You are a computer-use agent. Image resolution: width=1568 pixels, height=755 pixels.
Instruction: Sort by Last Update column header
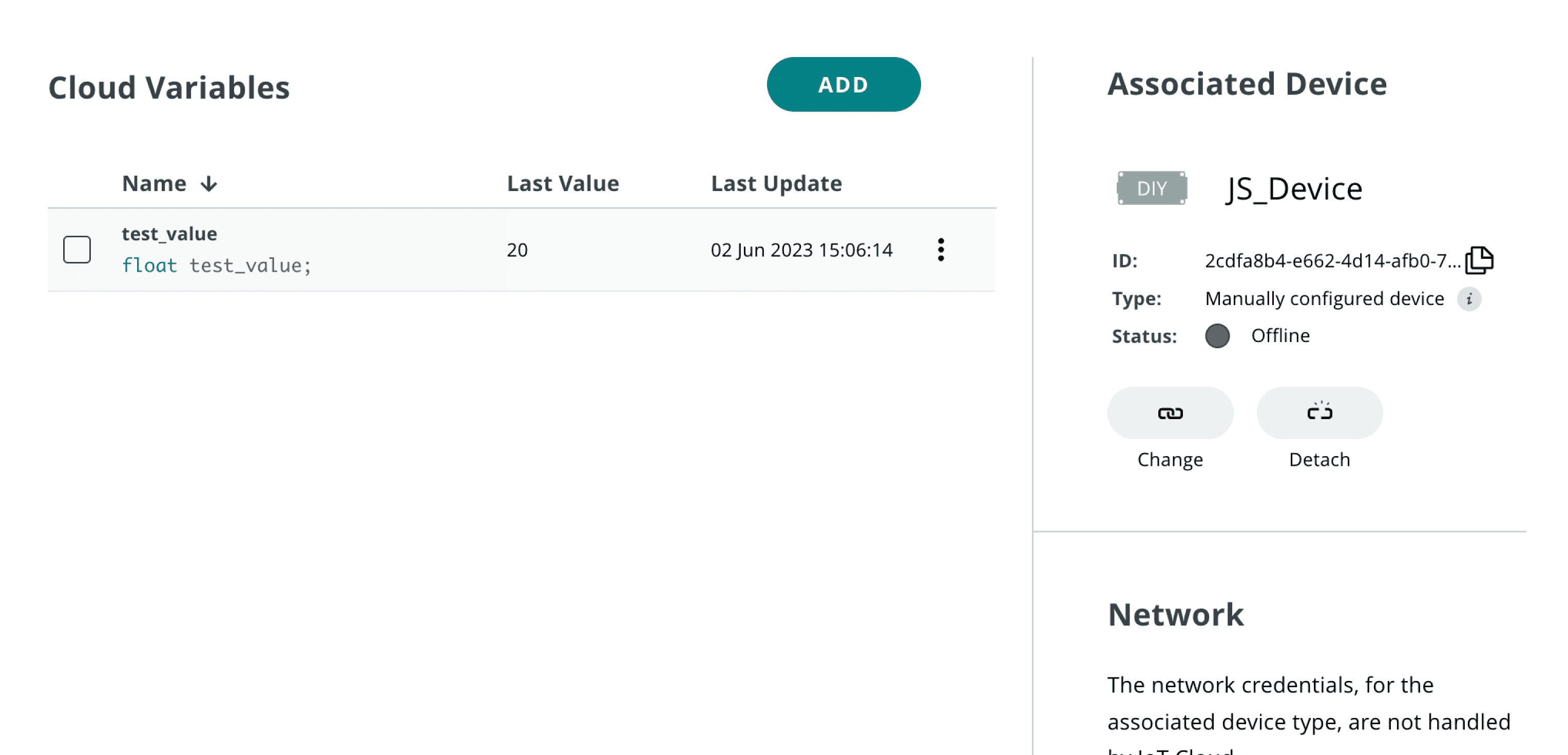776,183
